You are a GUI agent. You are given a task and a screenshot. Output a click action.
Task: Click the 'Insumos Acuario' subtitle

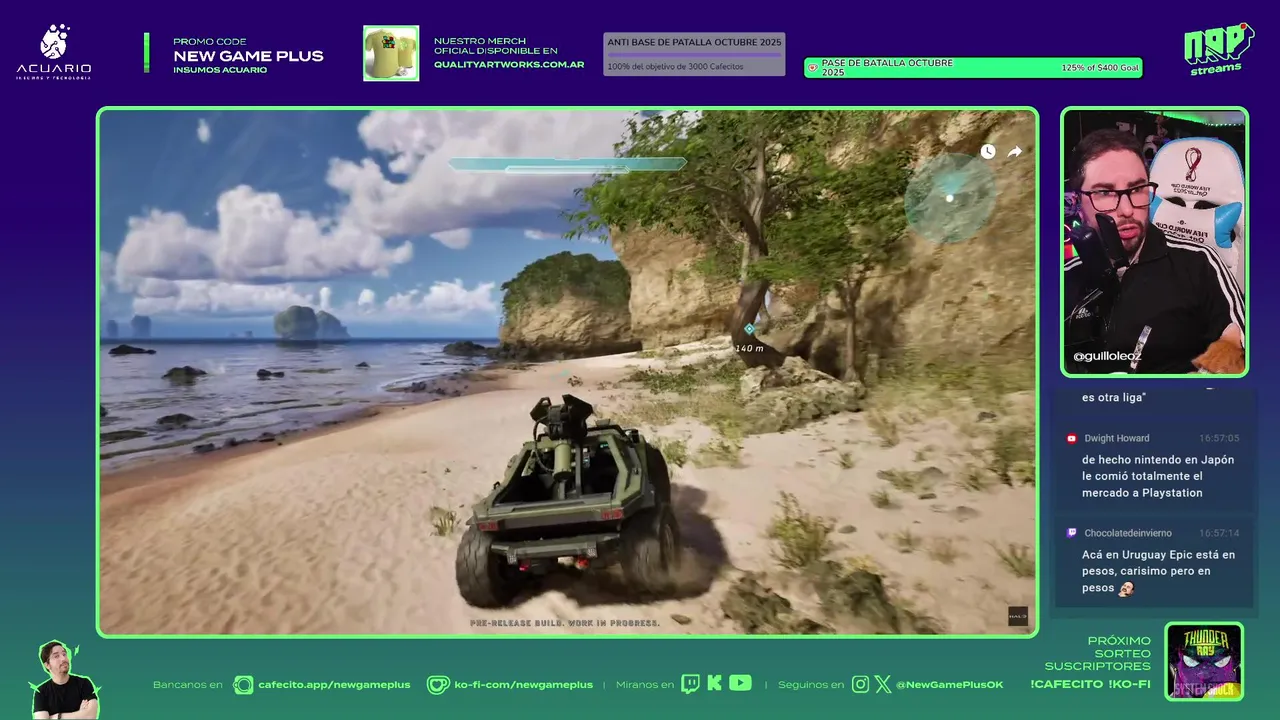click(x=220, y=70)
